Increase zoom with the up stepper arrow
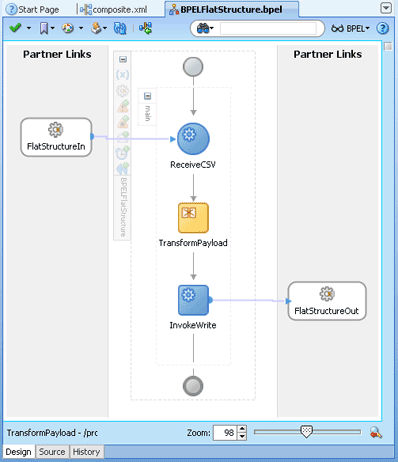This screenshot has height=462, width=398. point(242,429)
